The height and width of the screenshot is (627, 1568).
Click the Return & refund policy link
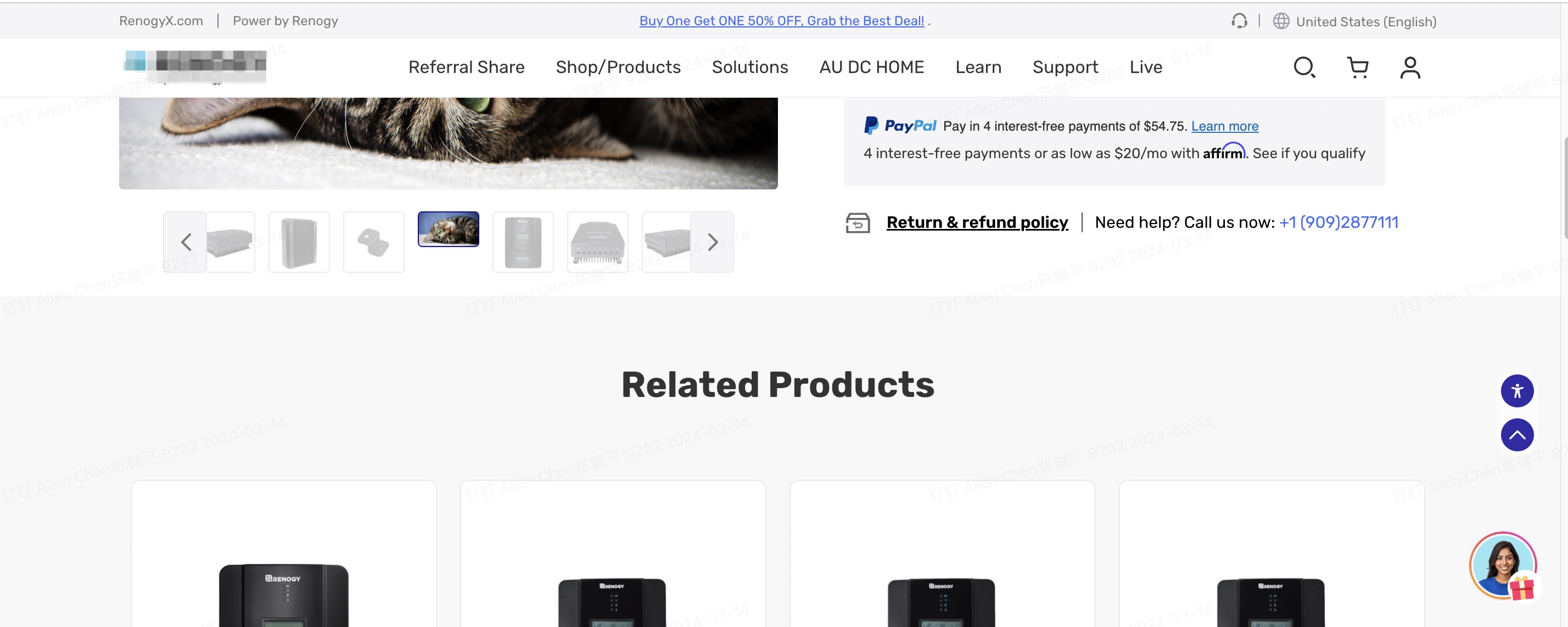coord(976,222)
